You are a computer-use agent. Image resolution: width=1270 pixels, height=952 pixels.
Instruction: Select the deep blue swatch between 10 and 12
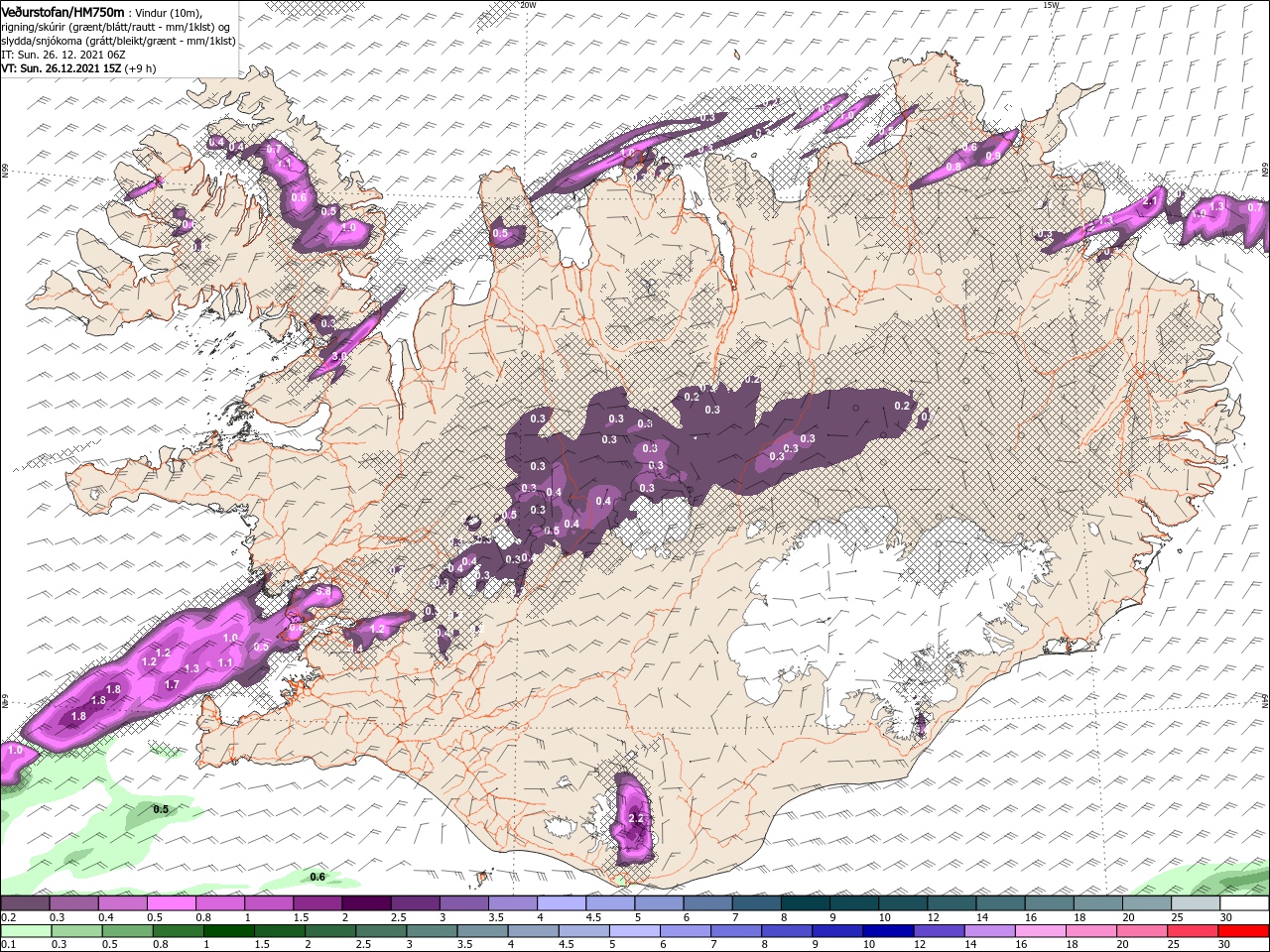click(888, 931)
